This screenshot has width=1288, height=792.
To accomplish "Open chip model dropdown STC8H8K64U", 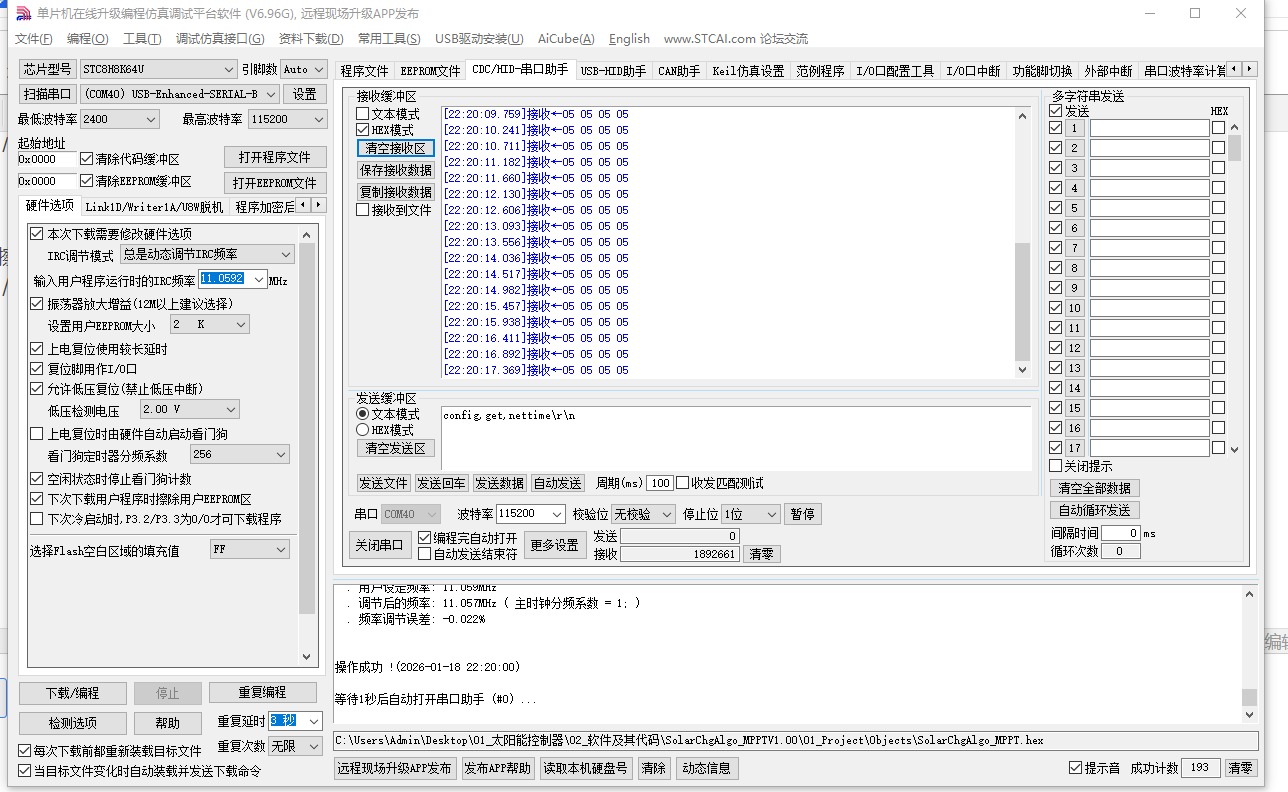I will click(x=158, y=69).
